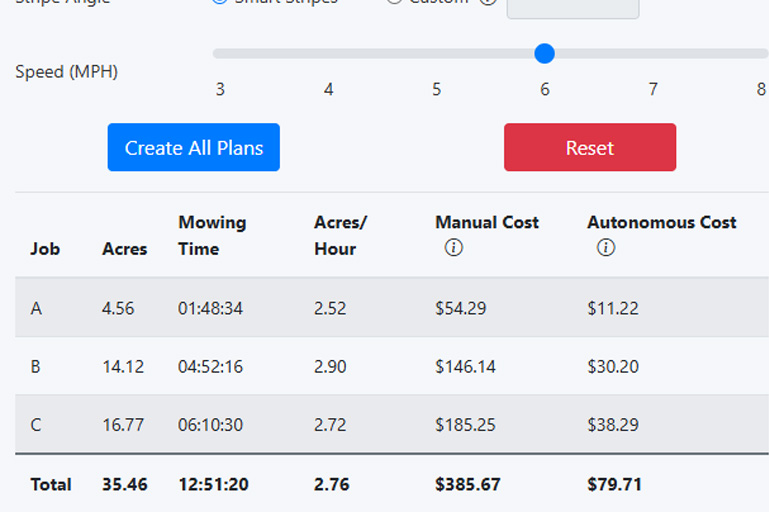
Task: Click the Acres value 16.77
Action: tap(123, 424)
